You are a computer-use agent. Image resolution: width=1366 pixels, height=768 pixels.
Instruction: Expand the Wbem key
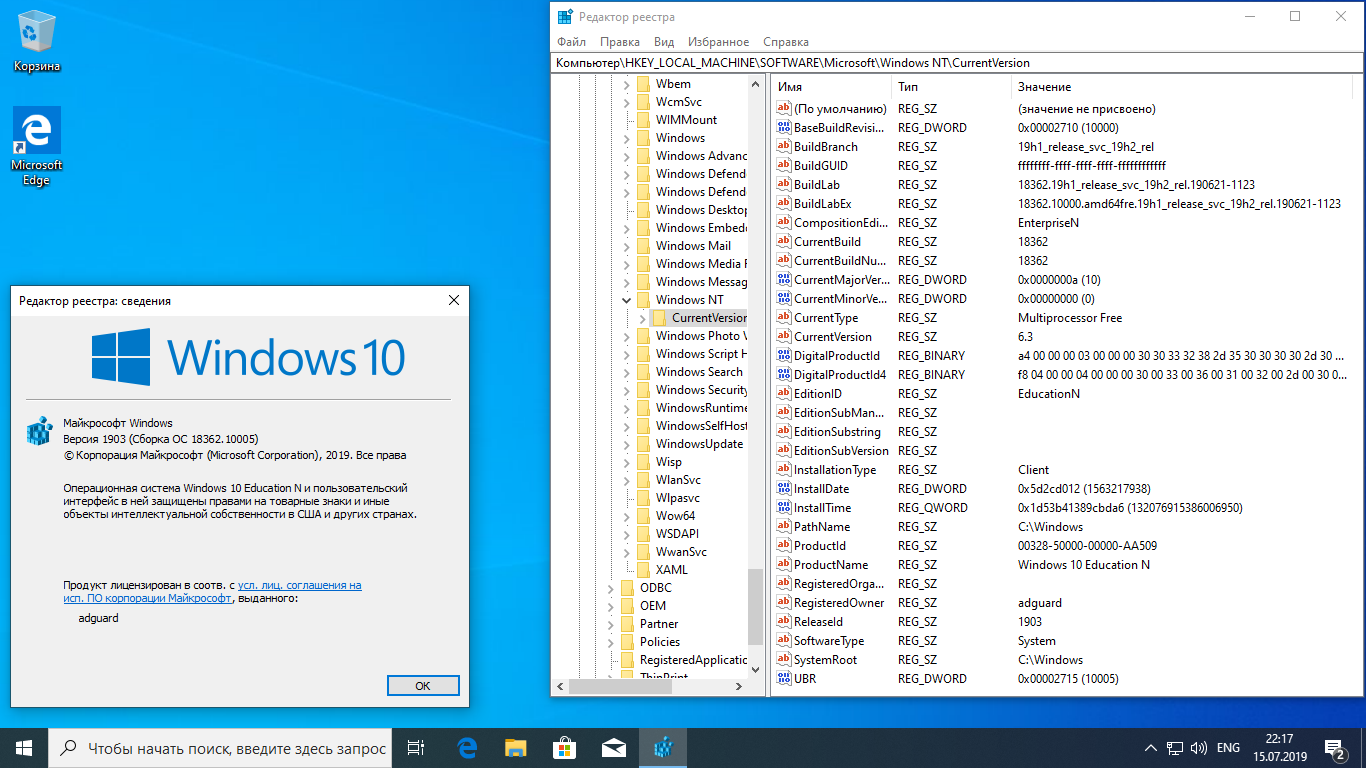627,84
